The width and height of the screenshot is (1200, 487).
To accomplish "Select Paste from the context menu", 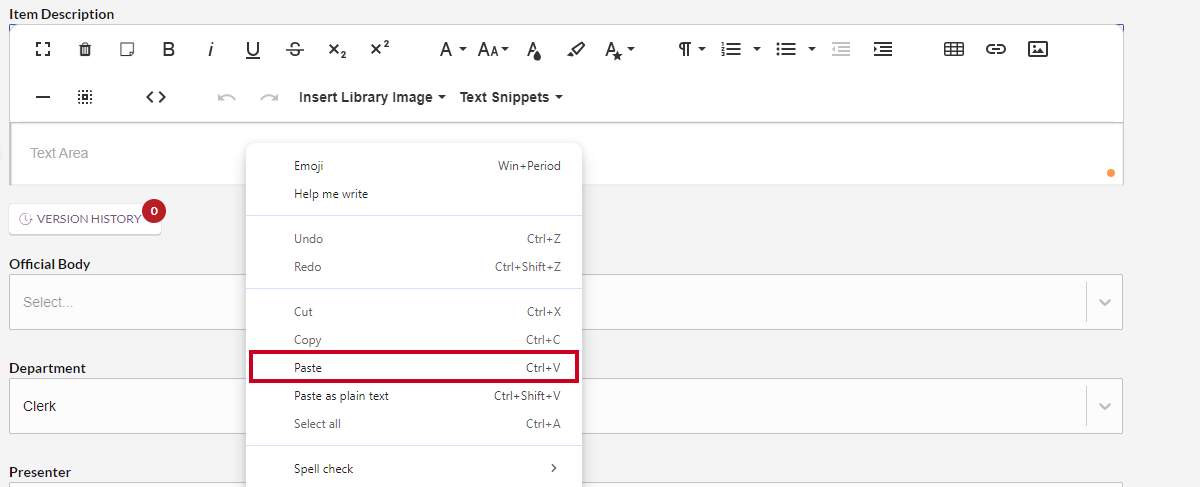I will coord(414,368).
